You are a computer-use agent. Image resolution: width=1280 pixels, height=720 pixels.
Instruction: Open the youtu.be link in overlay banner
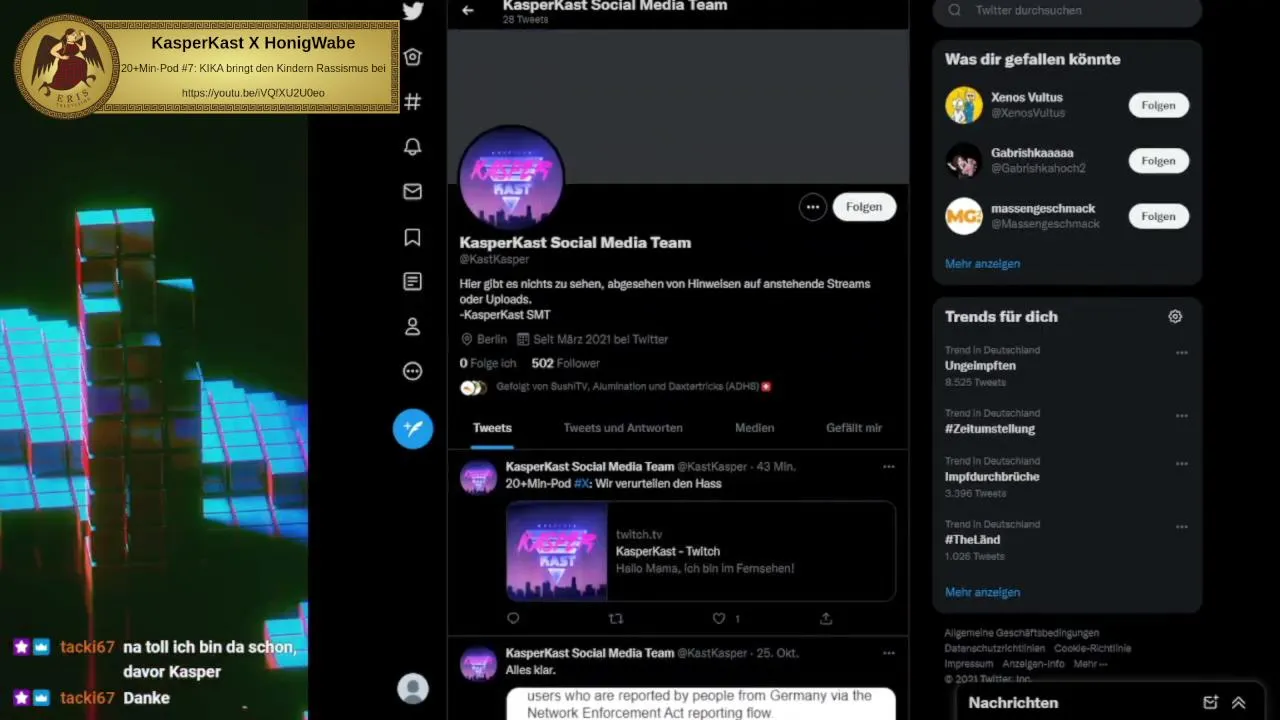point(253,93)
